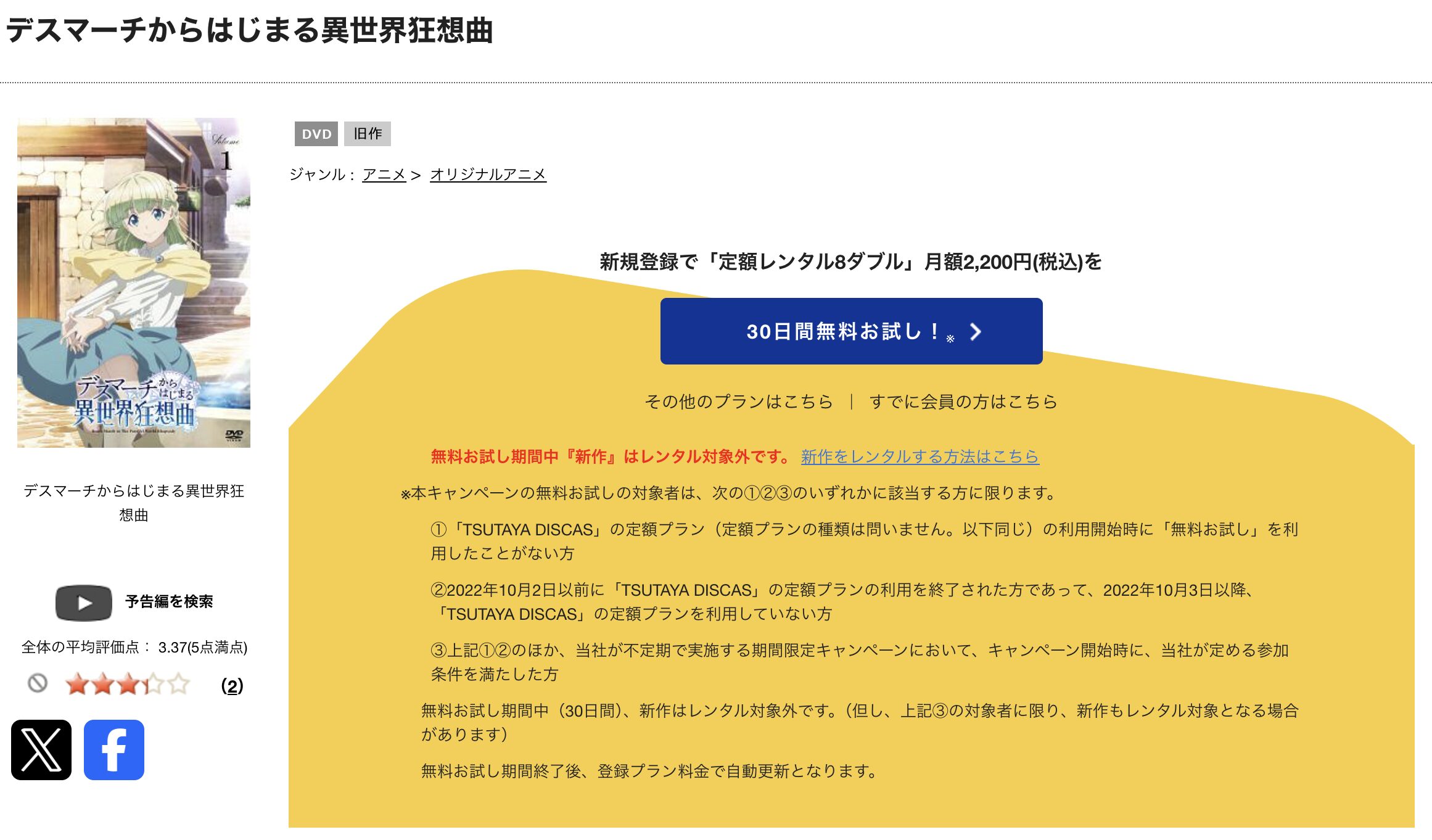This screenshot has width=1432, height=840.
Task: Click condition ① about 「TSUTAYA DISCAS」 定額プラン
Action: [x=865, y=541]
